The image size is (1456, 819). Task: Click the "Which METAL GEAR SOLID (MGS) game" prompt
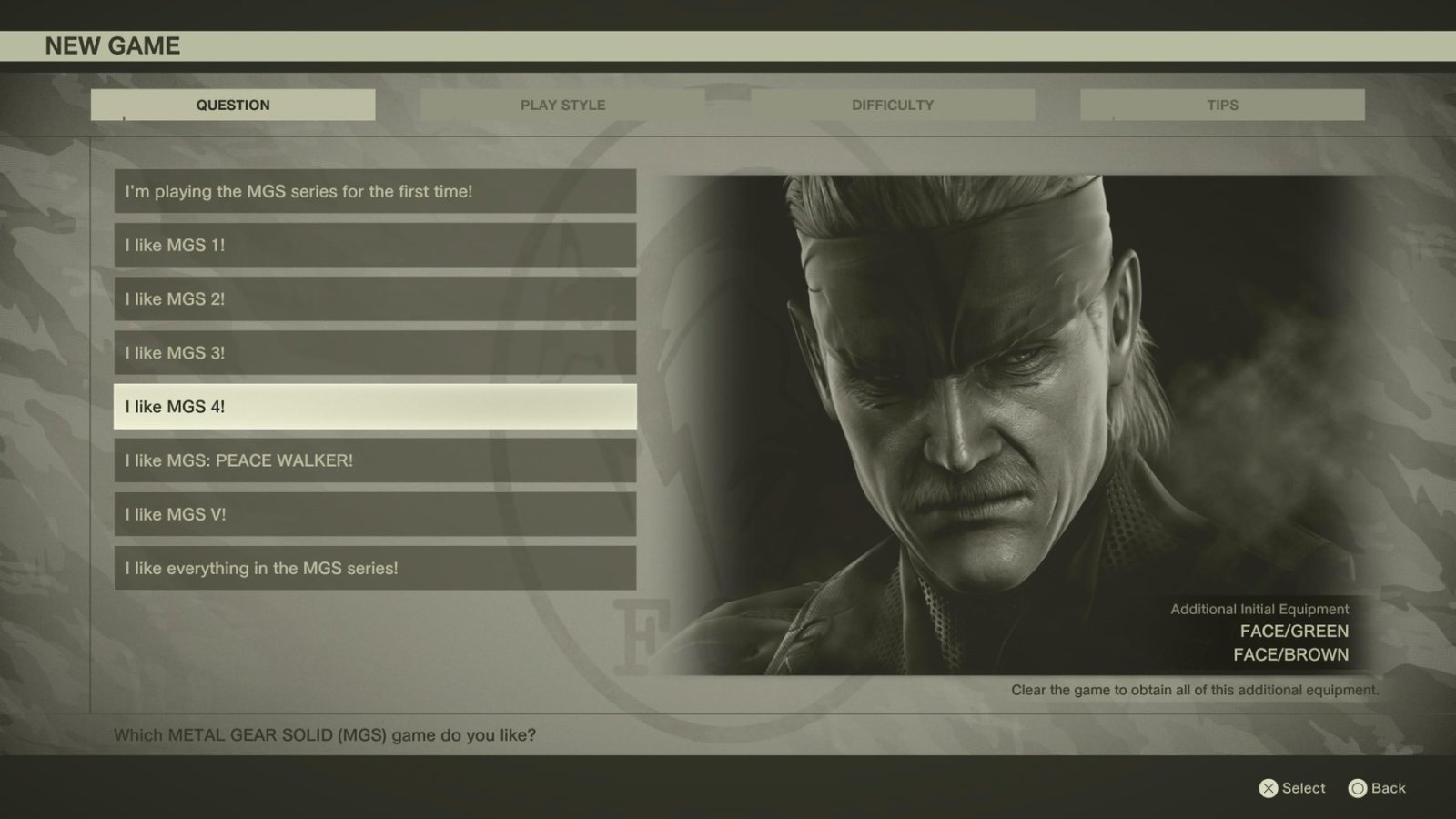click(324, 734)
